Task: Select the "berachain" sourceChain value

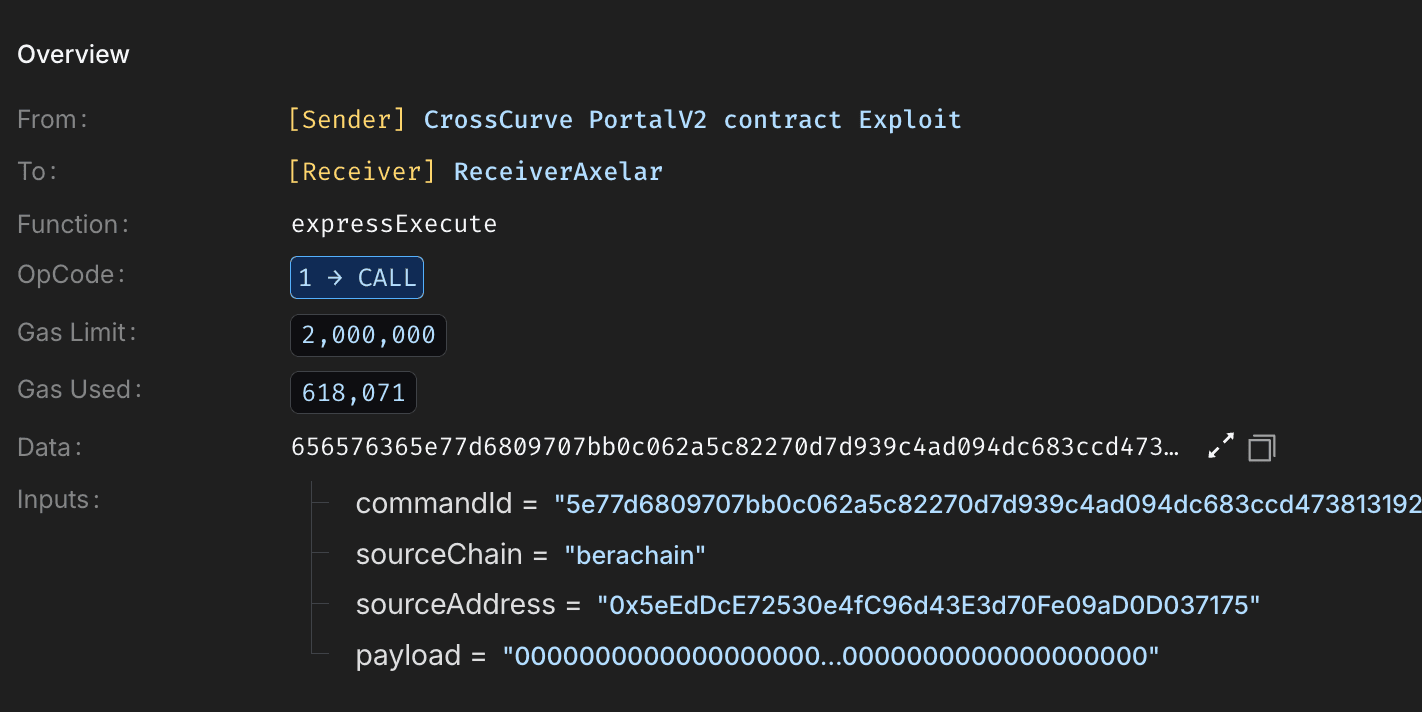Action: 637,555
